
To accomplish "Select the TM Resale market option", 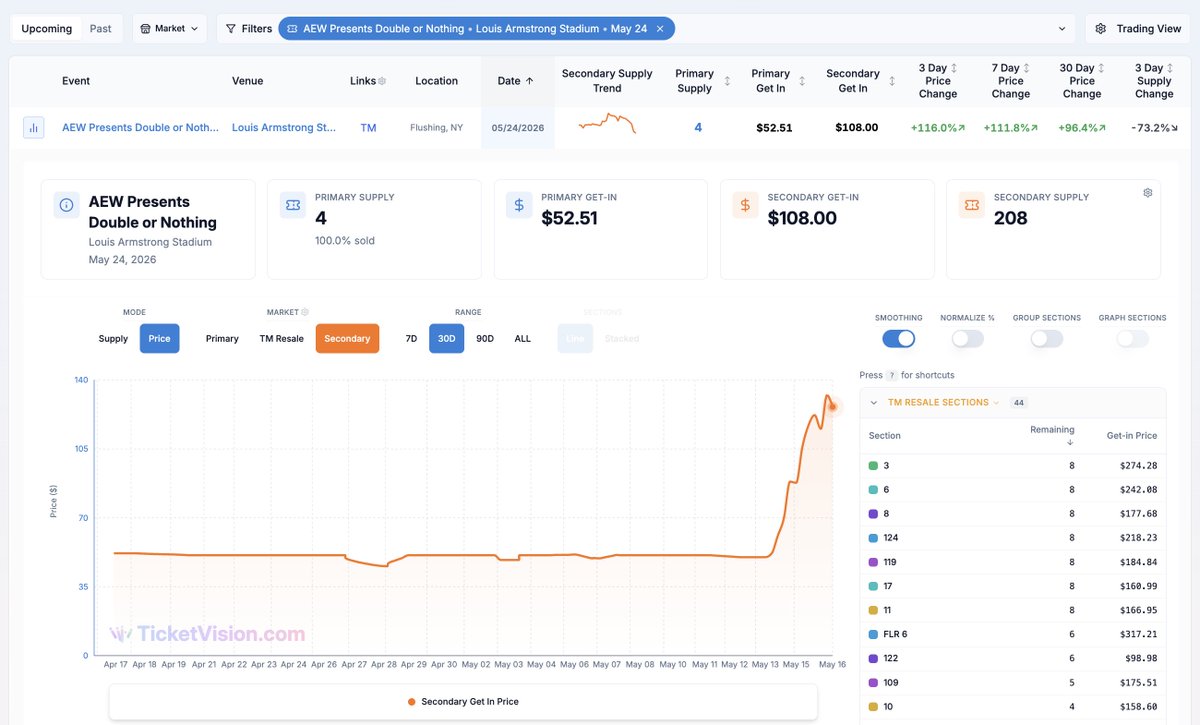I will tap(281, 339).
